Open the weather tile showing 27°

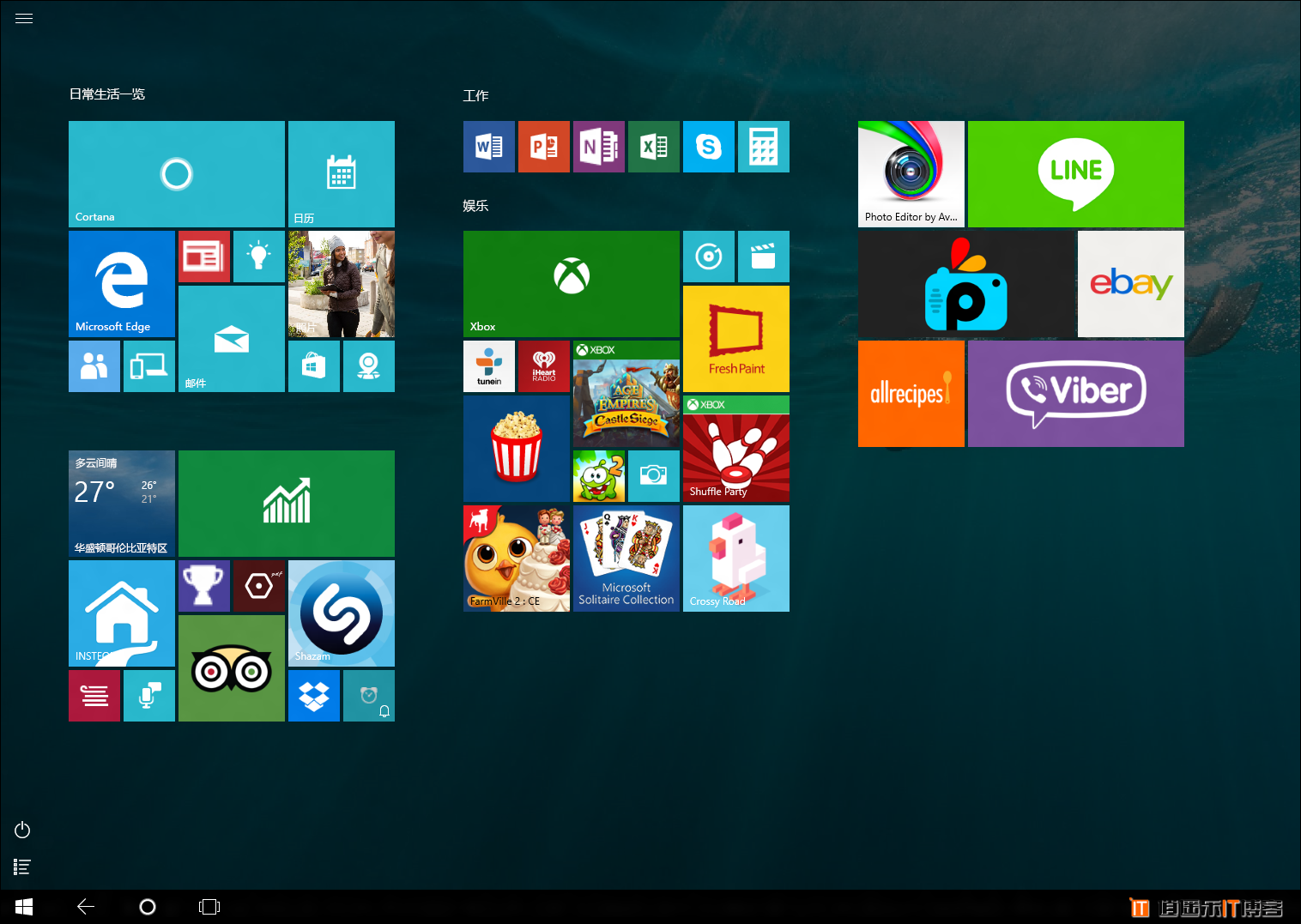pos(122,504)
